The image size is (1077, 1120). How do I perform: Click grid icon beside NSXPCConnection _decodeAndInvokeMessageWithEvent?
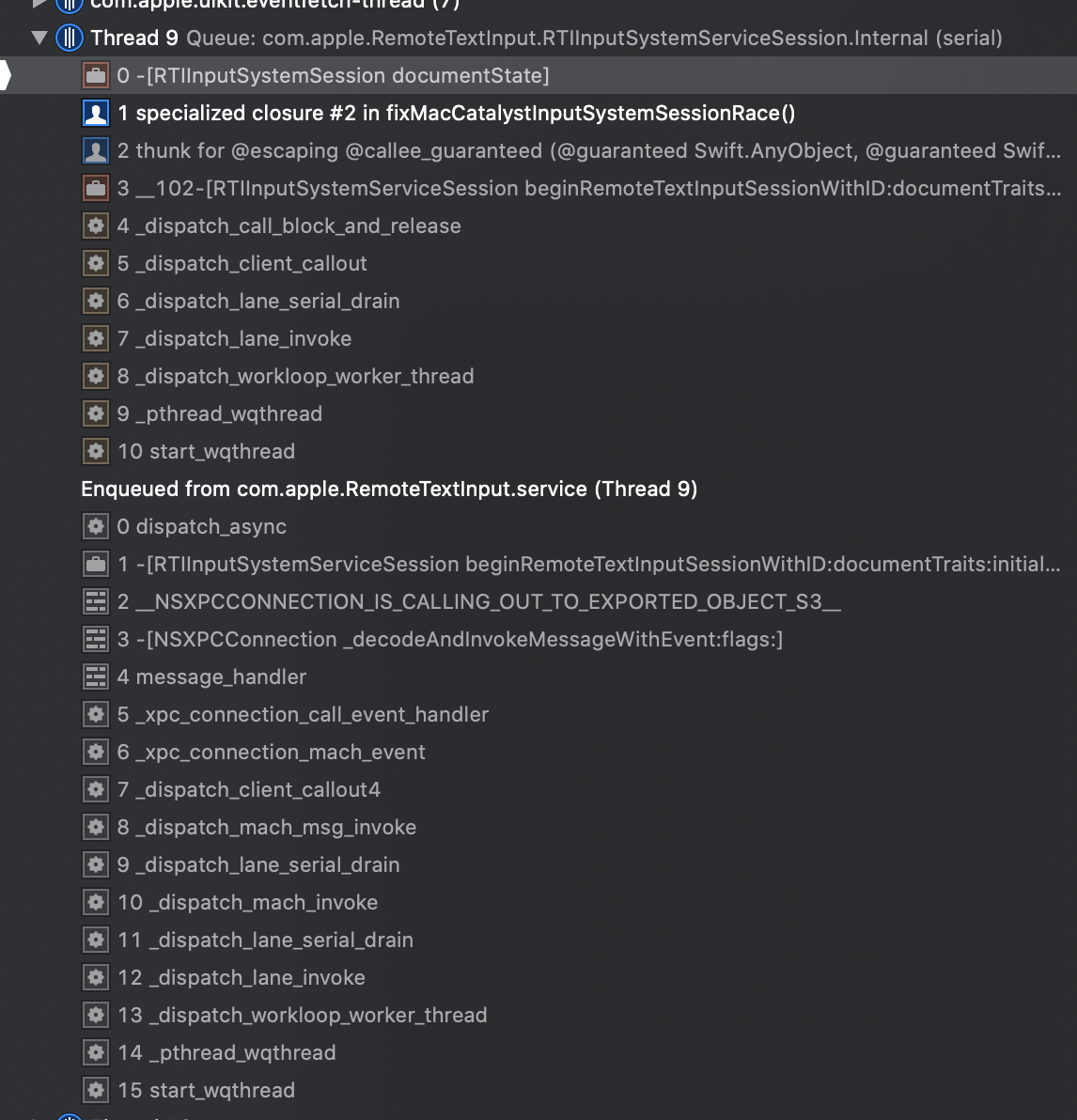[96, 639]
